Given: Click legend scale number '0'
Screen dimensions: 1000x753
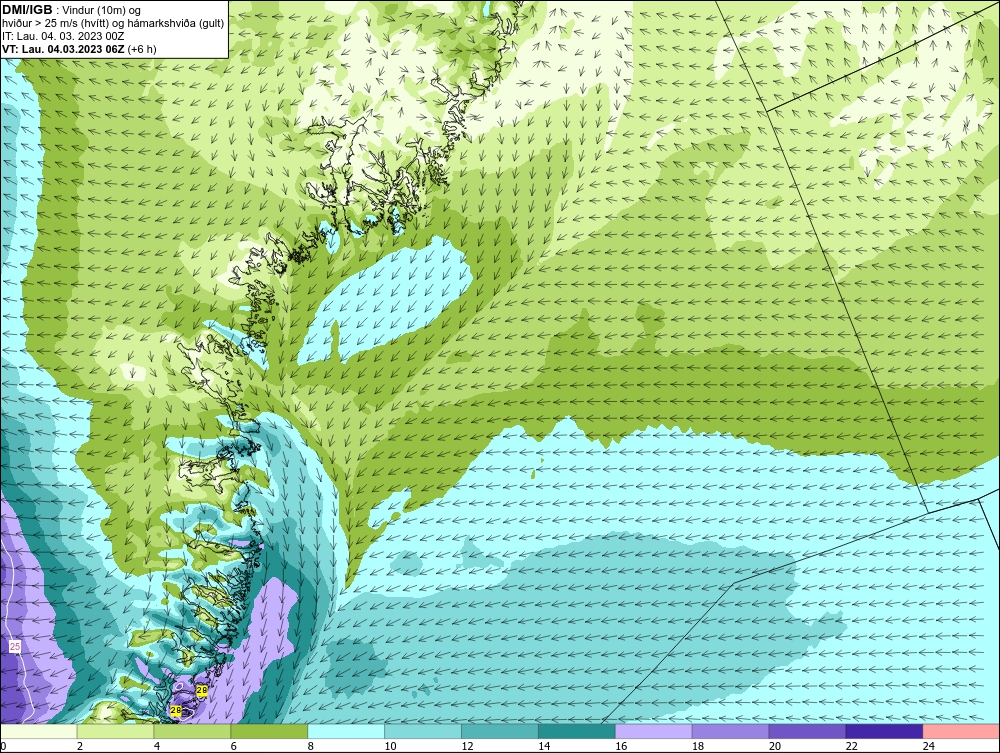Looking at the screenshot, I should (3, 746).
